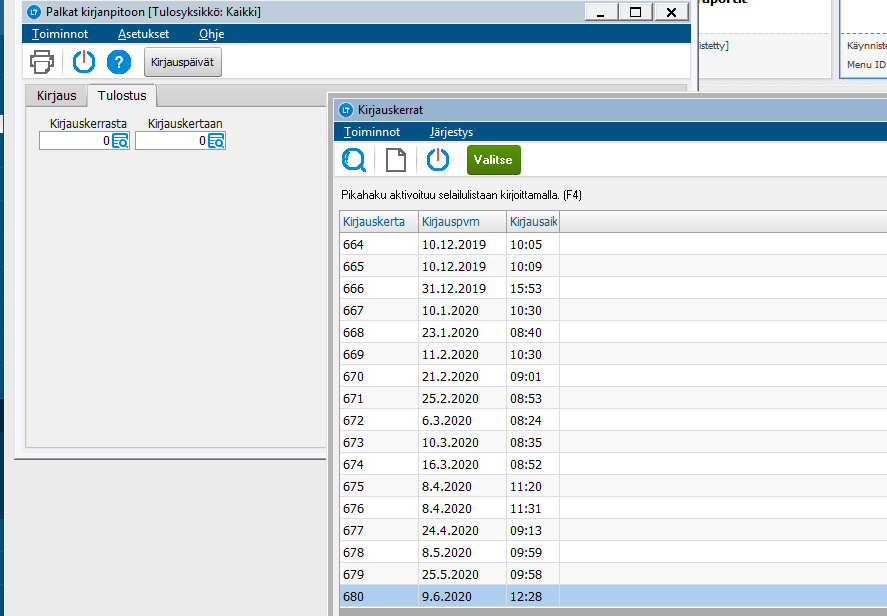This screenshot has width=887, height=616.
Task: Open Toiminnot menu in Kirjauskerrat window
Action: (372, 132)
